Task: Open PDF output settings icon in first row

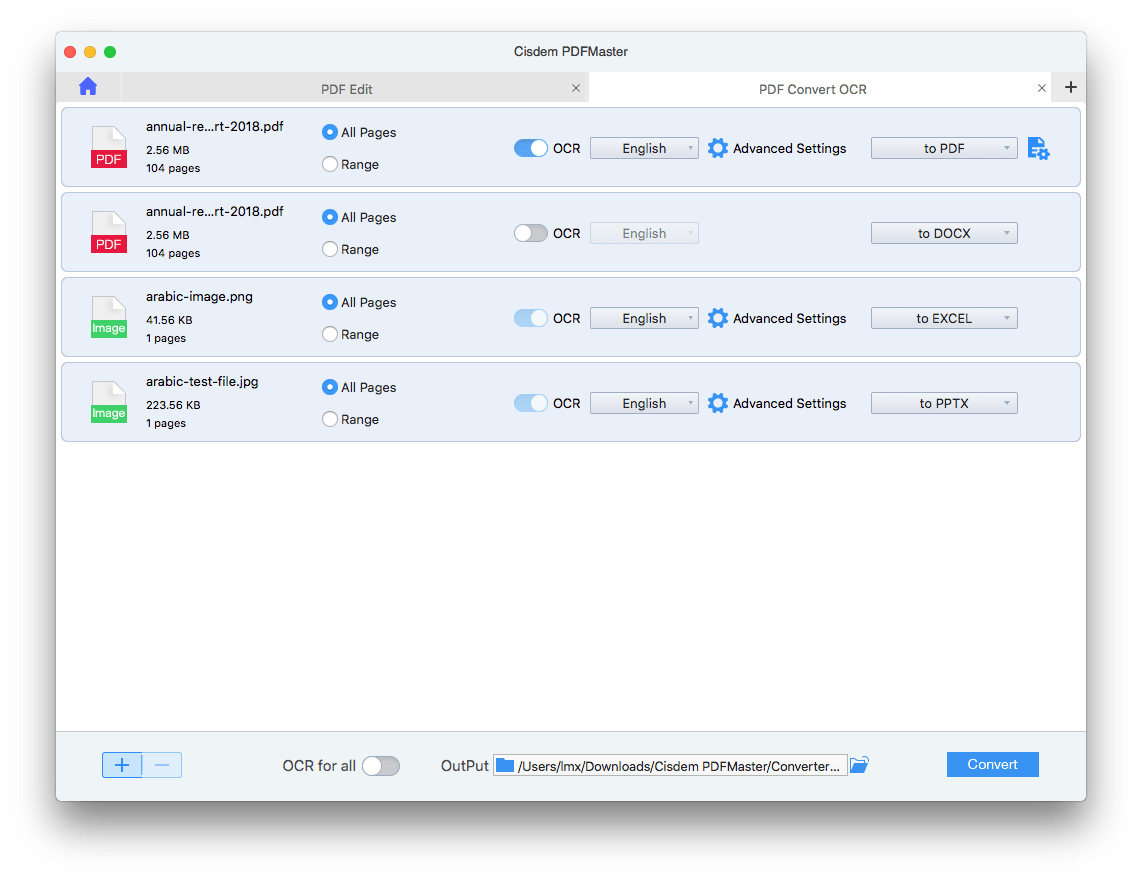Action: (1038, 149)
